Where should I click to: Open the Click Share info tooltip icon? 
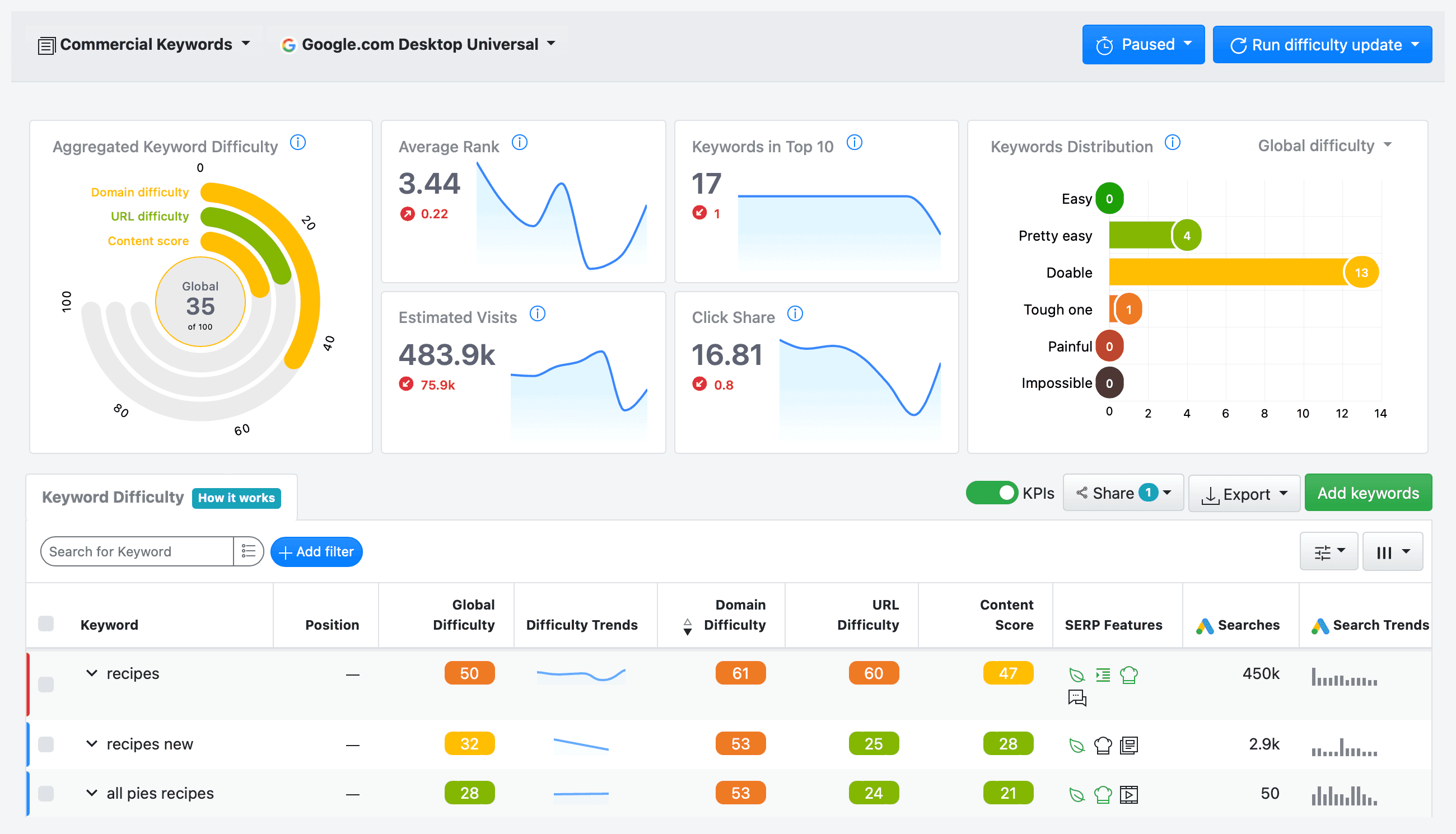795,314
